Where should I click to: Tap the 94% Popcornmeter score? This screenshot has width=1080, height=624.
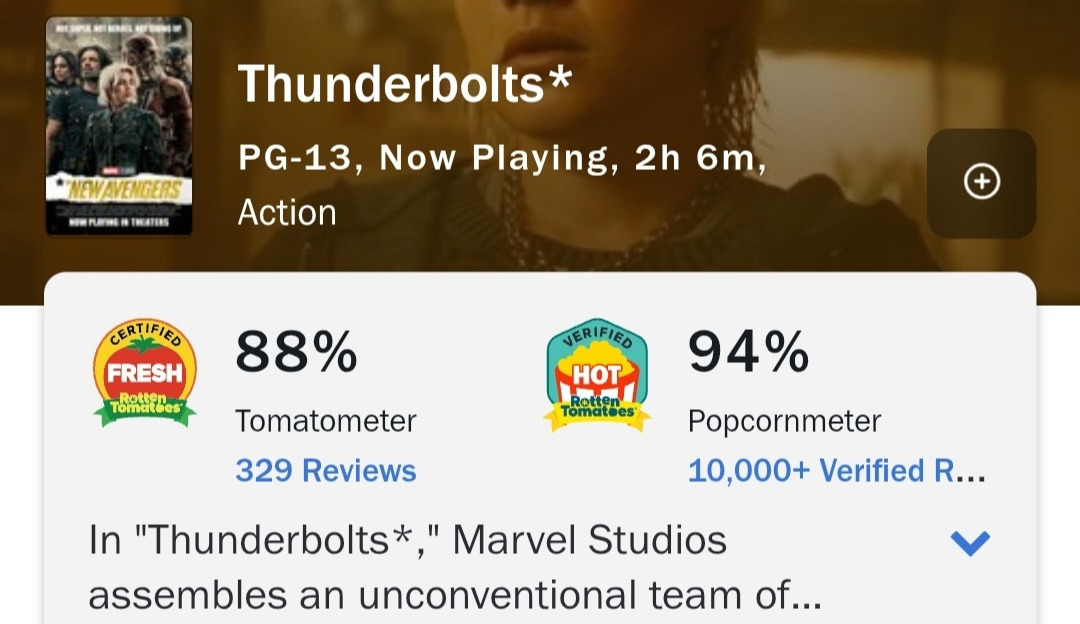pos(748,352)
